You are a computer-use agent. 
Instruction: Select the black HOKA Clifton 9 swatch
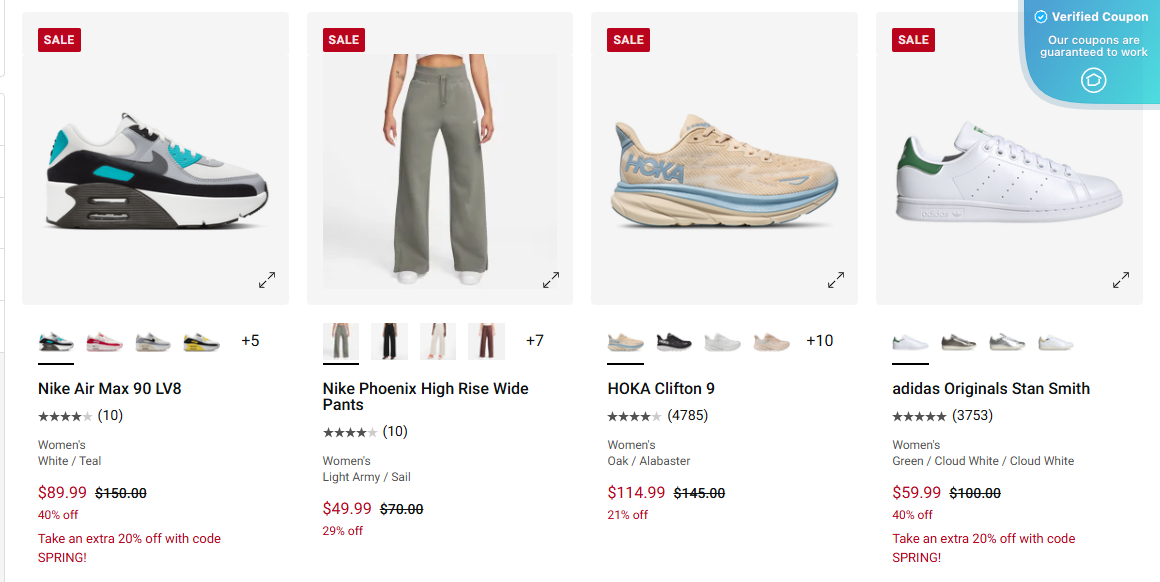point(674,340)
